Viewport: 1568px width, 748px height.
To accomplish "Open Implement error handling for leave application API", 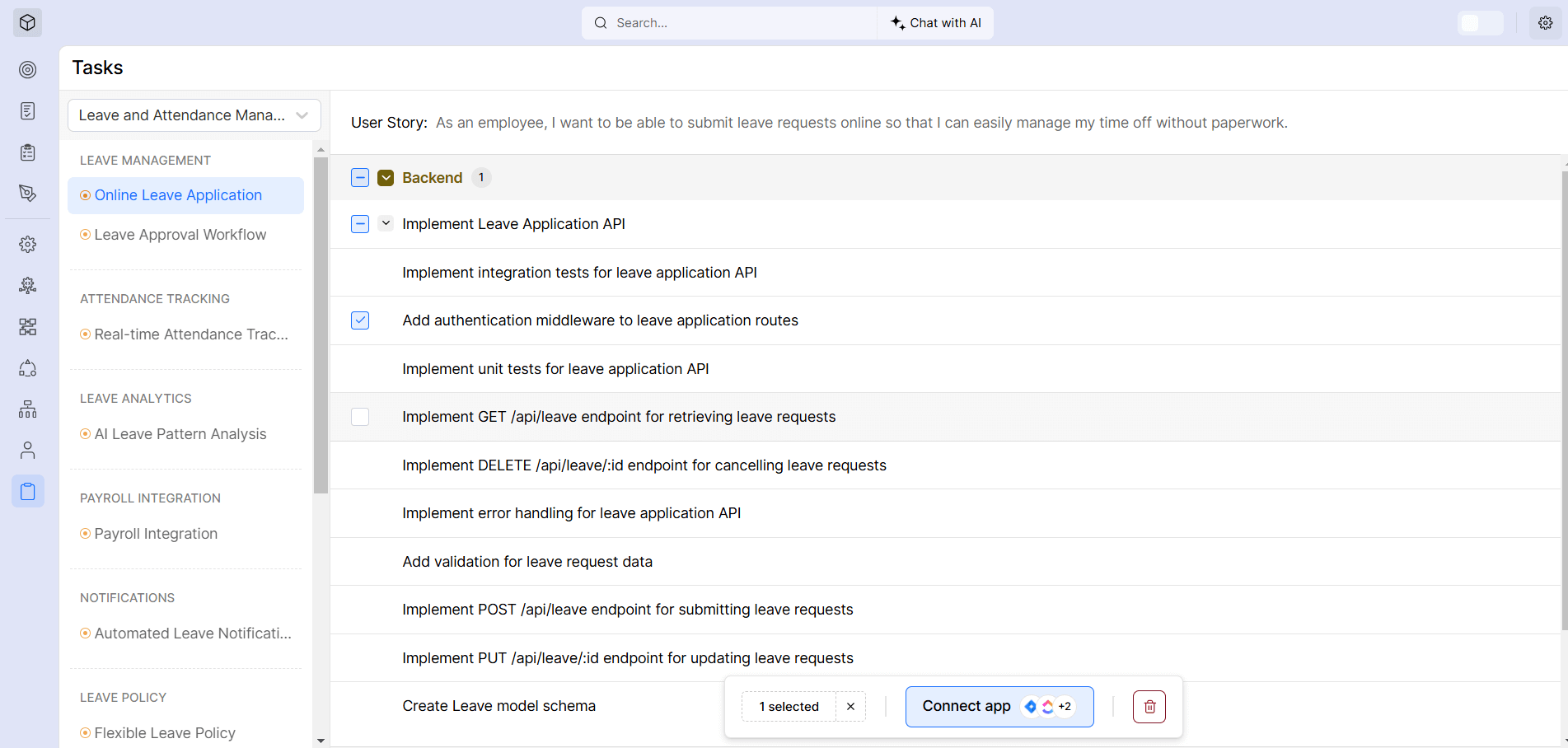I will point(571,513).
